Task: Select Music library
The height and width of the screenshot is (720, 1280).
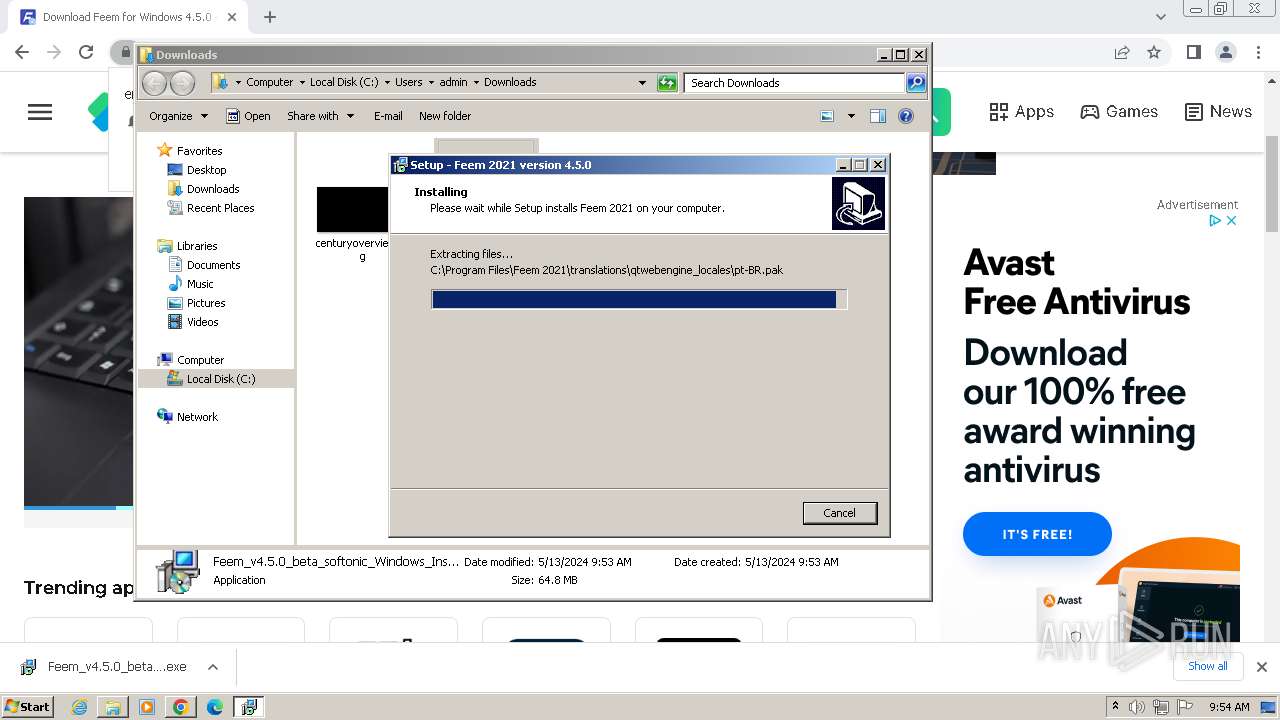Action: click(x=200, y=284)
